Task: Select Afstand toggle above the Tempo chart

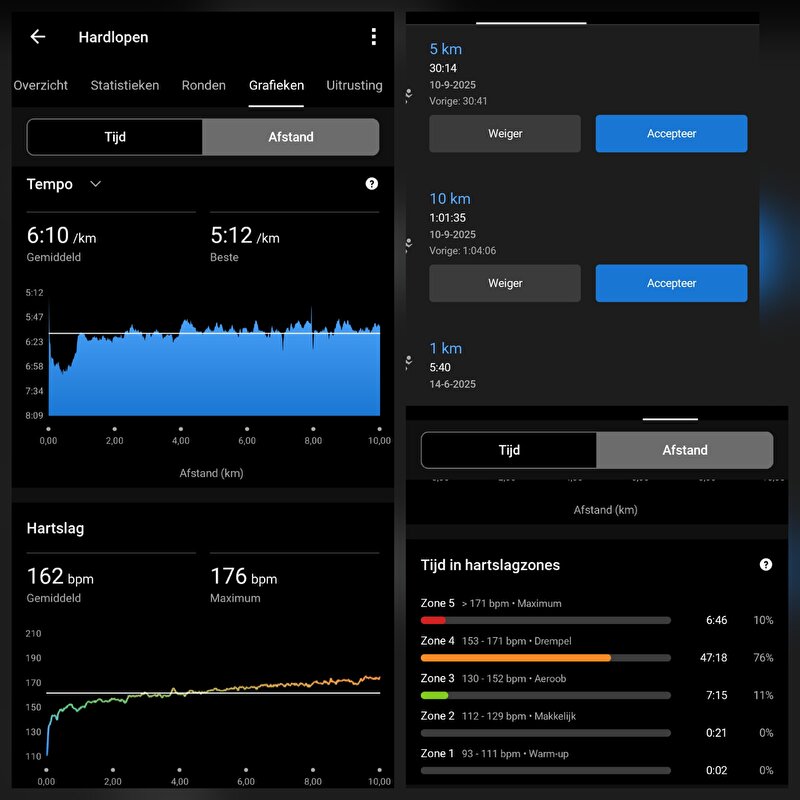Action: coord(290,137)
